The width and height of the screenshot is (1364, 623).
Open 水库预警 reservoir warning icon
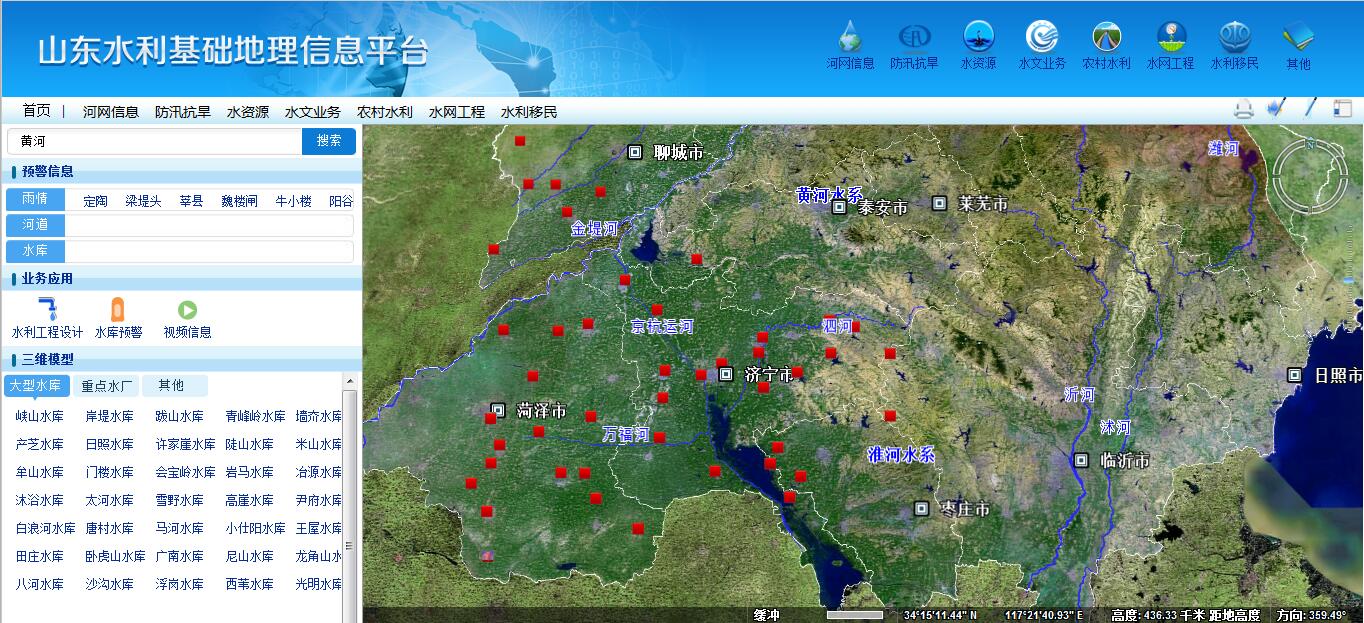[118, 310]
